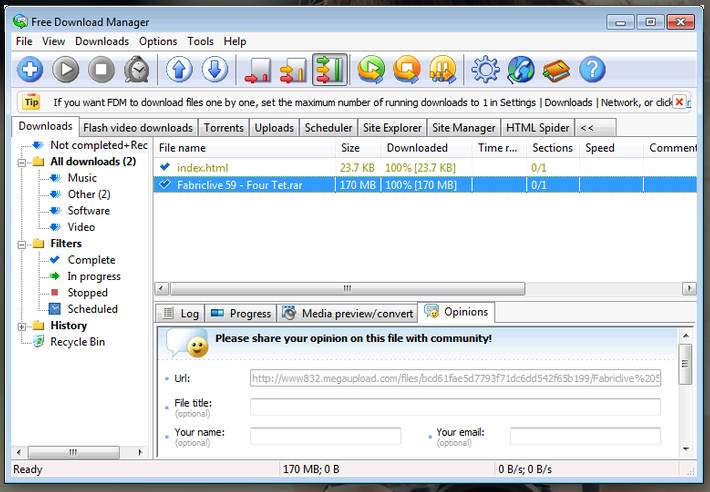This screenshot has height=492, width=710.
Task: Collapse the All downloads tree node
Action: click(x=21, y=162)
